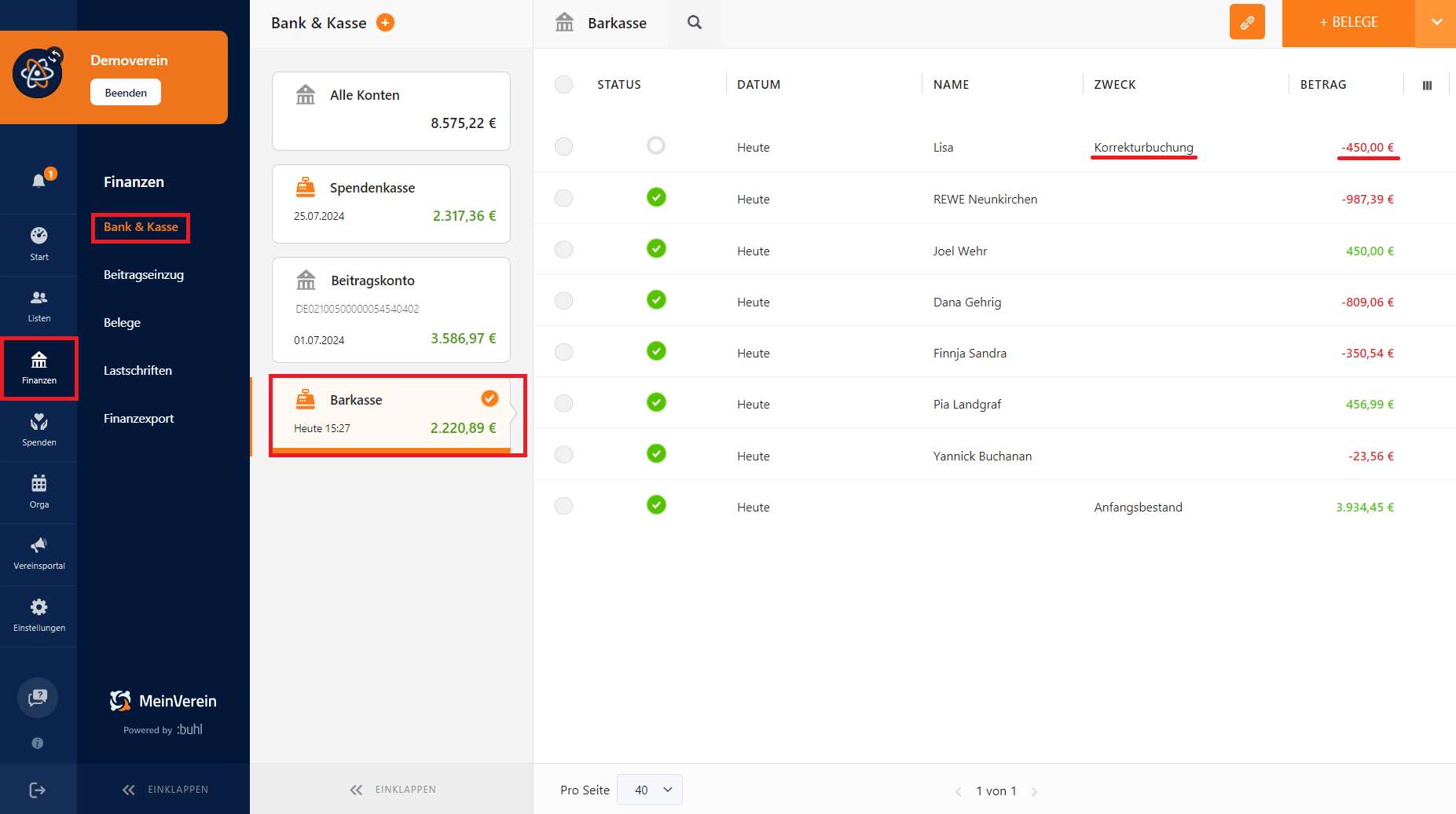The height and width of the screenshot is (814, 1456).
Task: Click the 3.934,45 € amount
Action: click(1365, 508)
